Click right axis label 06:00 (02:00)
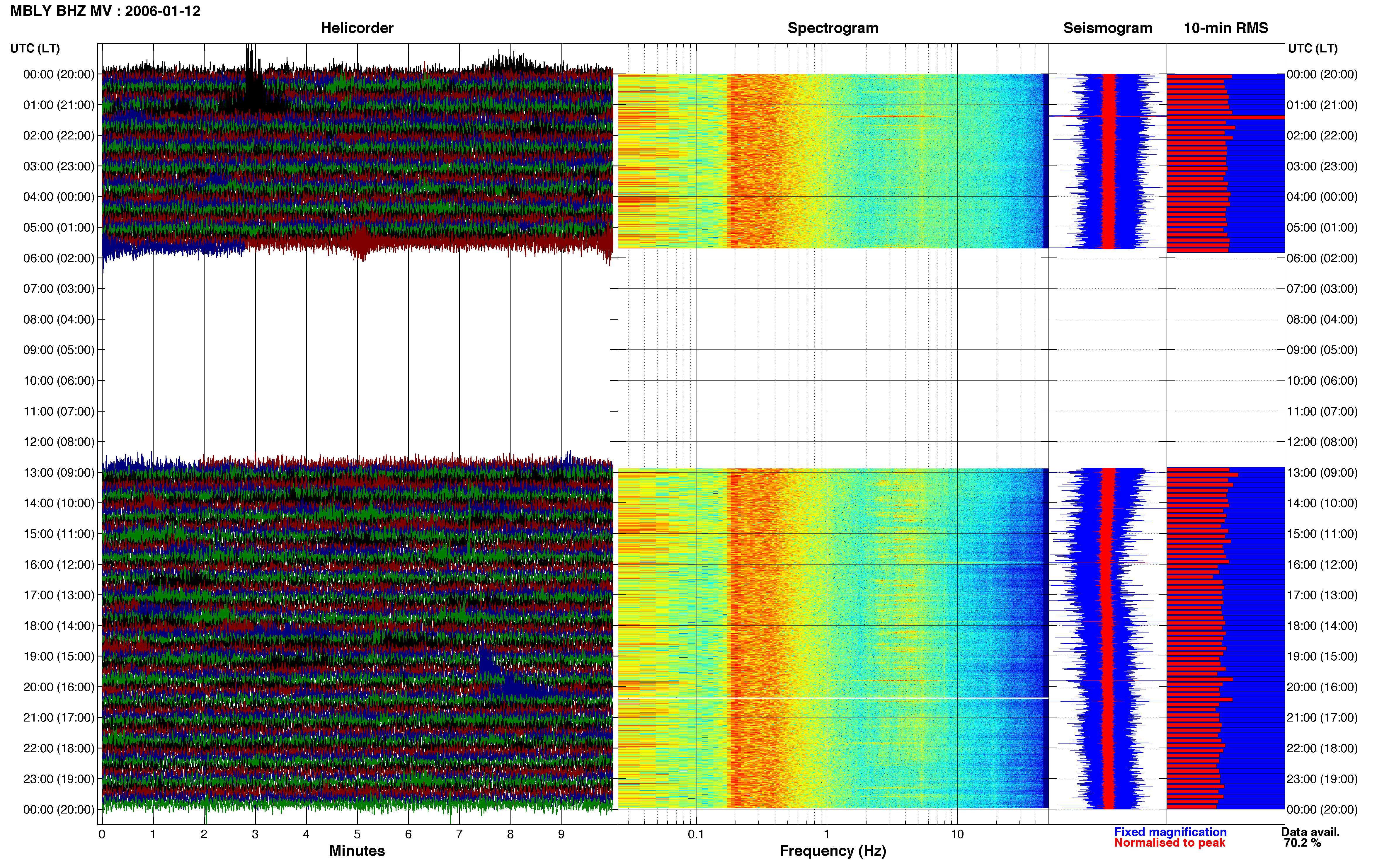Image resolution: width=1389 pixels, height=868 pixels. click(1322, 258)
